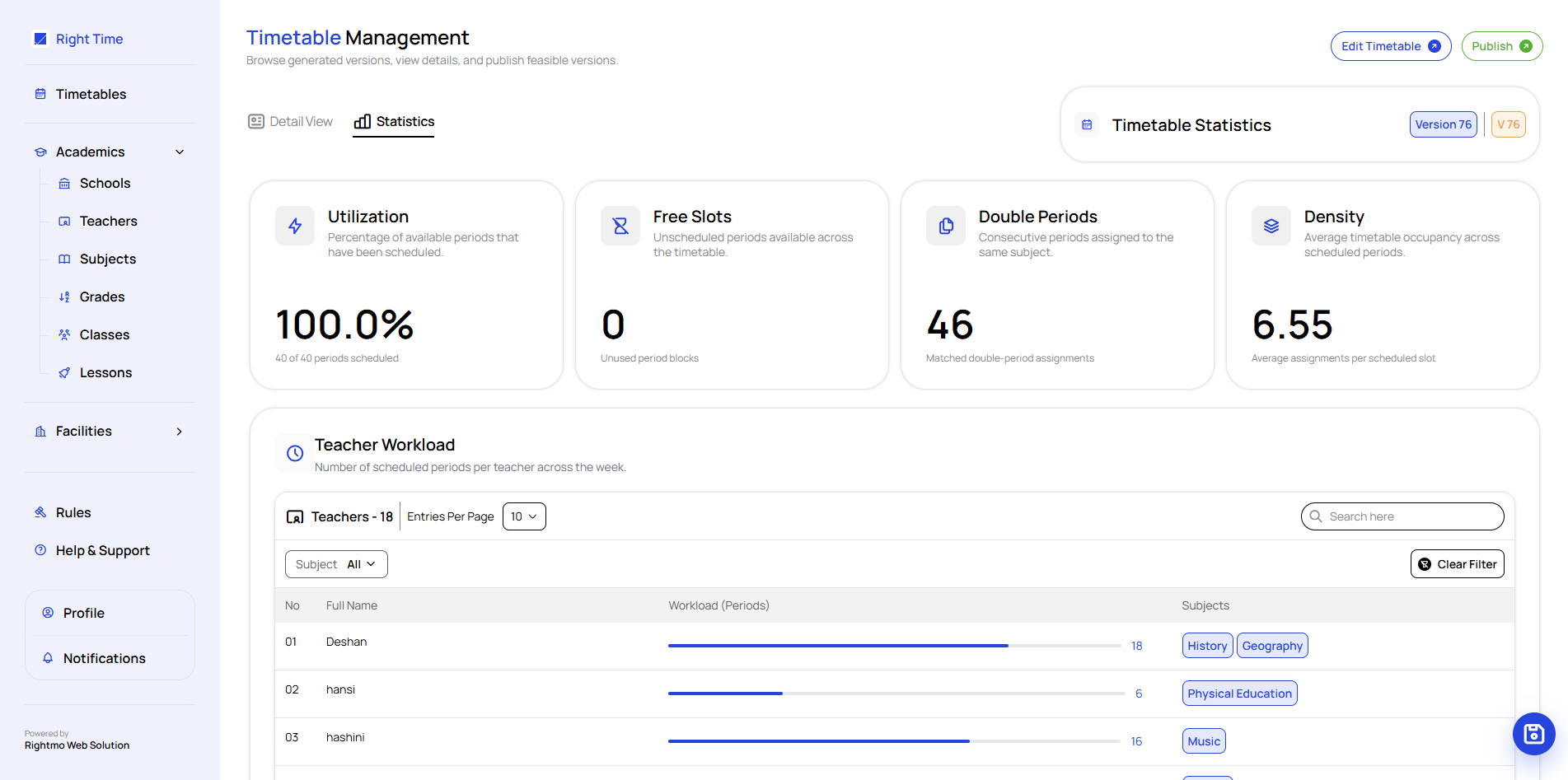The image size is (1568, 780).
Task: Click the Profile user icon
Action: [48, 613]
